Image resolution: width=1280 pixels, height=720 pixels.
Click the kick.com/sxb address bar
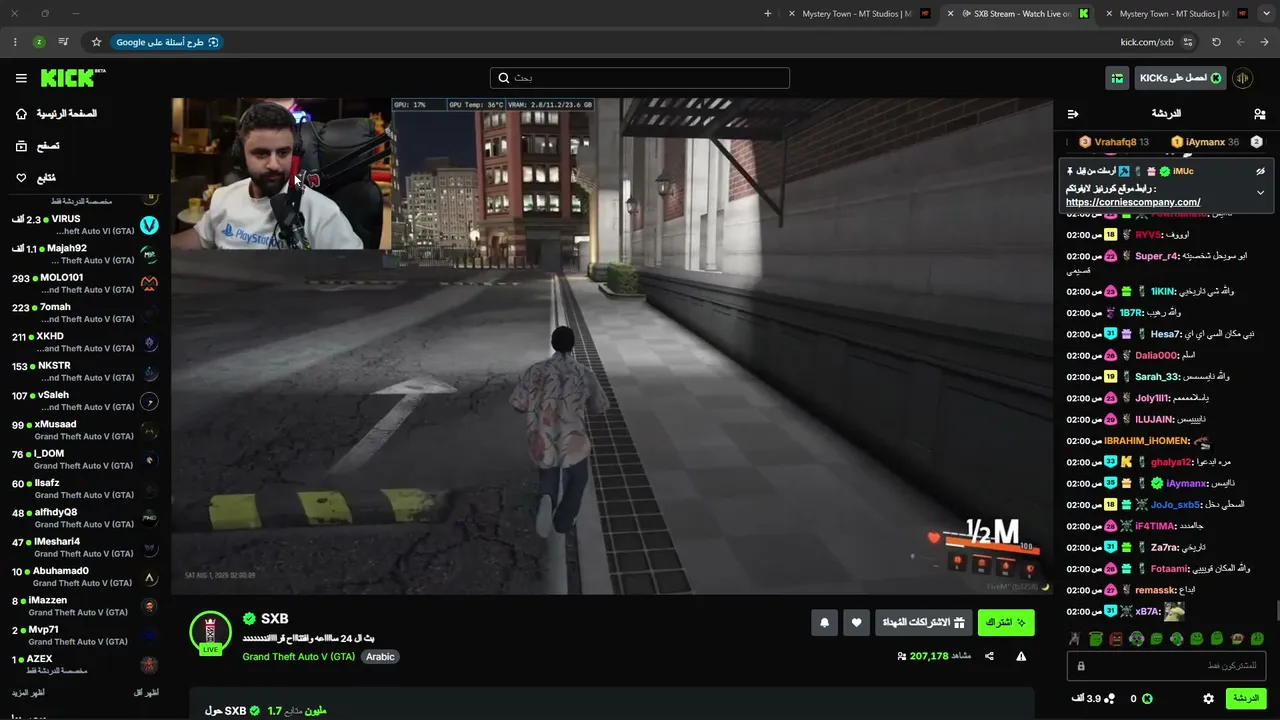[x=1146, y=42]
